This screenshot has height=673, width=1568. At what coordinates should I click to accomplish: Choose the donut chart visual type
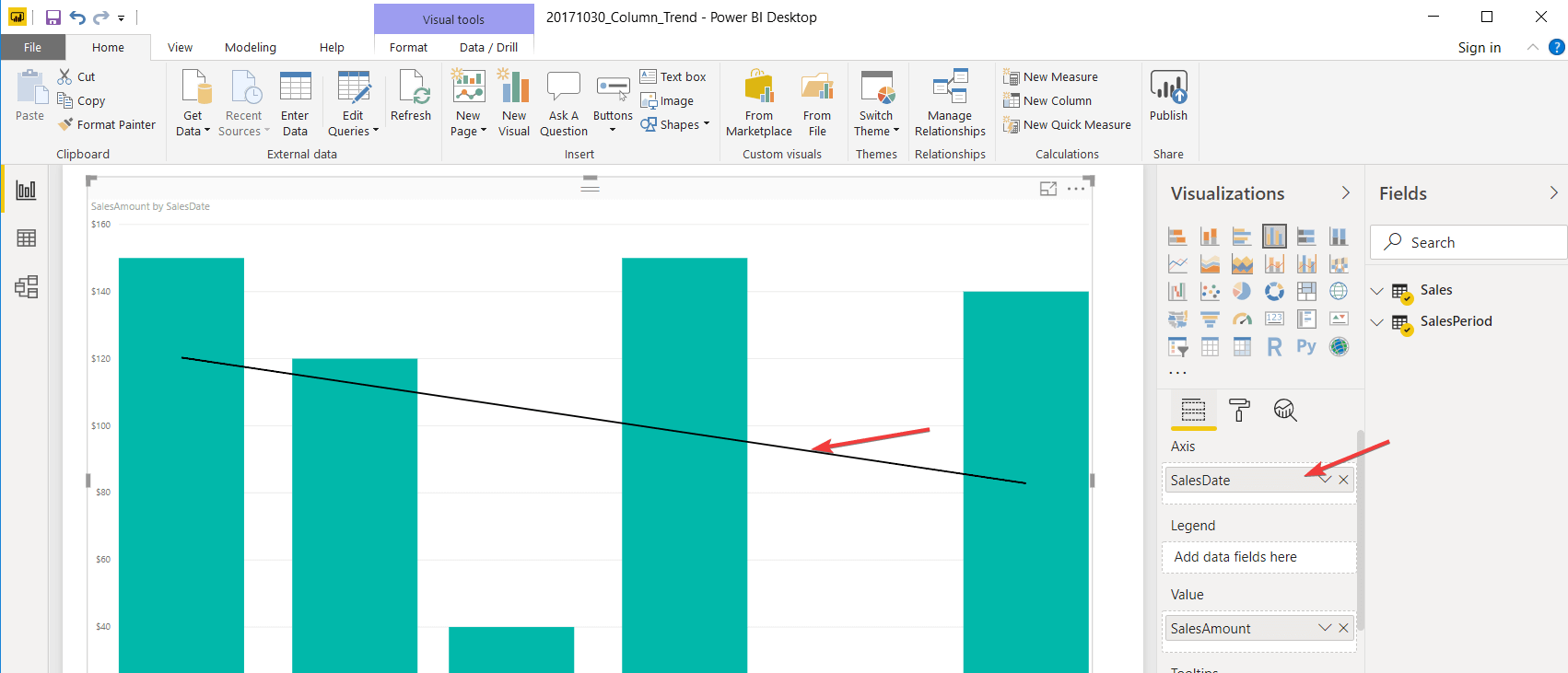(x=1274, y=292)
